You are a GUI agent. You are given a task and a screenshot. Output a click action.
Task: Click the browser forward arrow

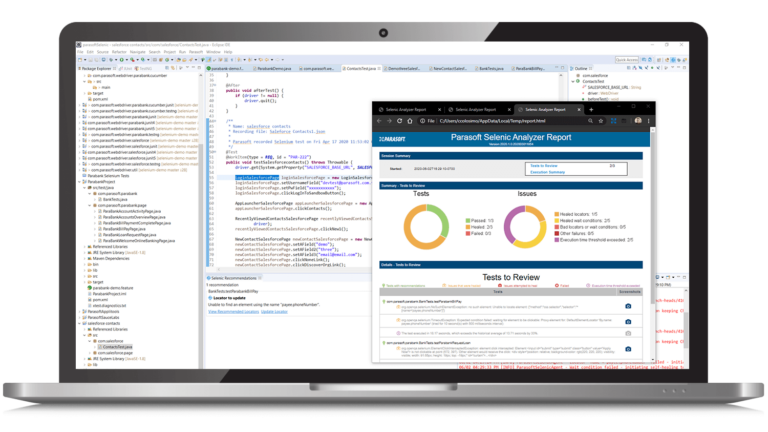click(x=389, y=121)
